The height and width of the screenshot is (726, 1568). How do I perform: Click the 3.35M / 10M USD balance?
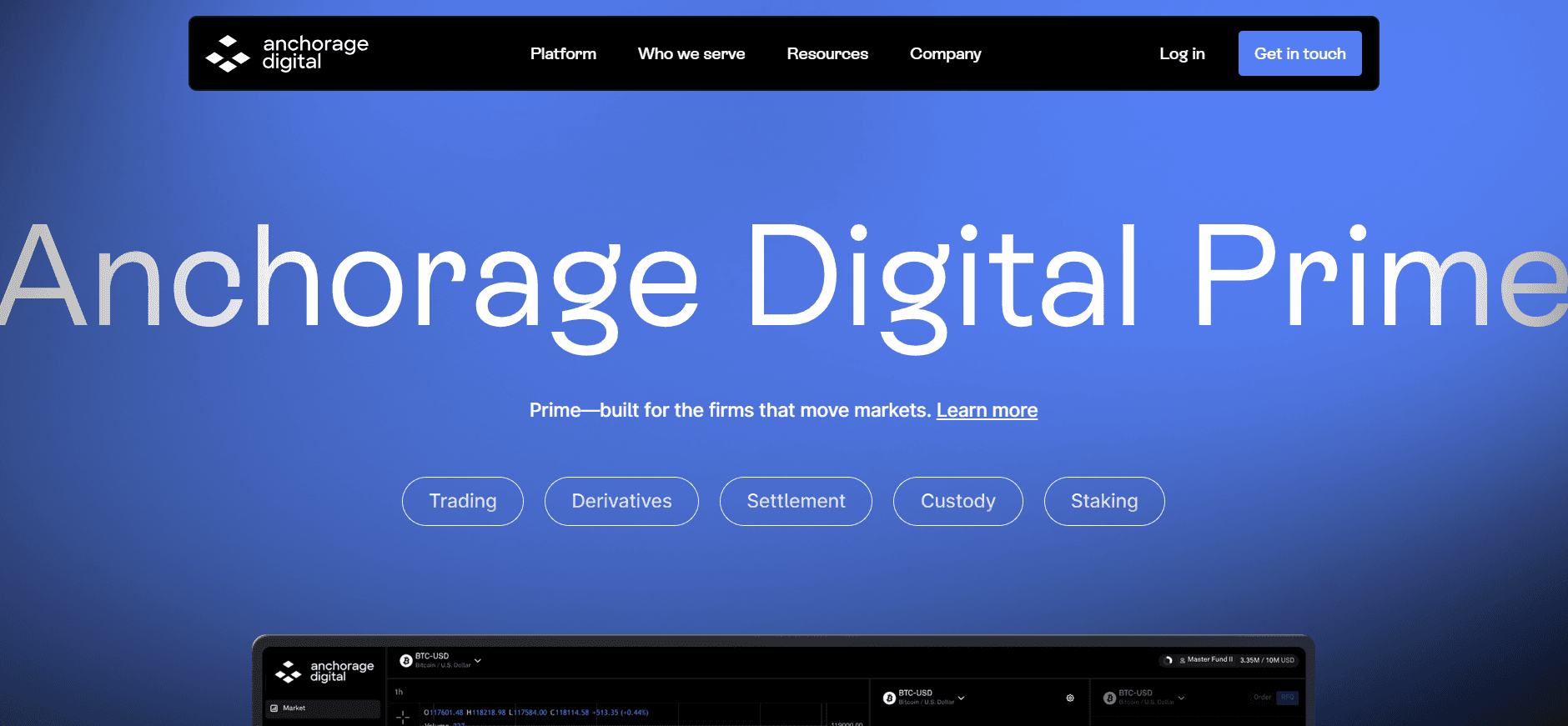[1267, 660]
